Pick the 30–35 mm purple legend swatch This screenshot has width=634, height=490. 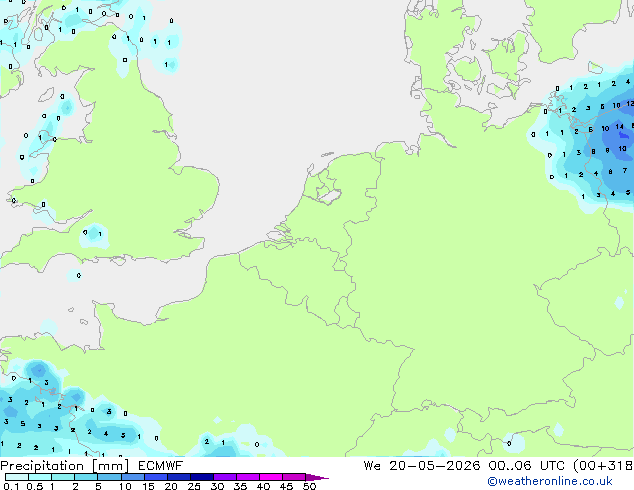[x=225, y=477]
